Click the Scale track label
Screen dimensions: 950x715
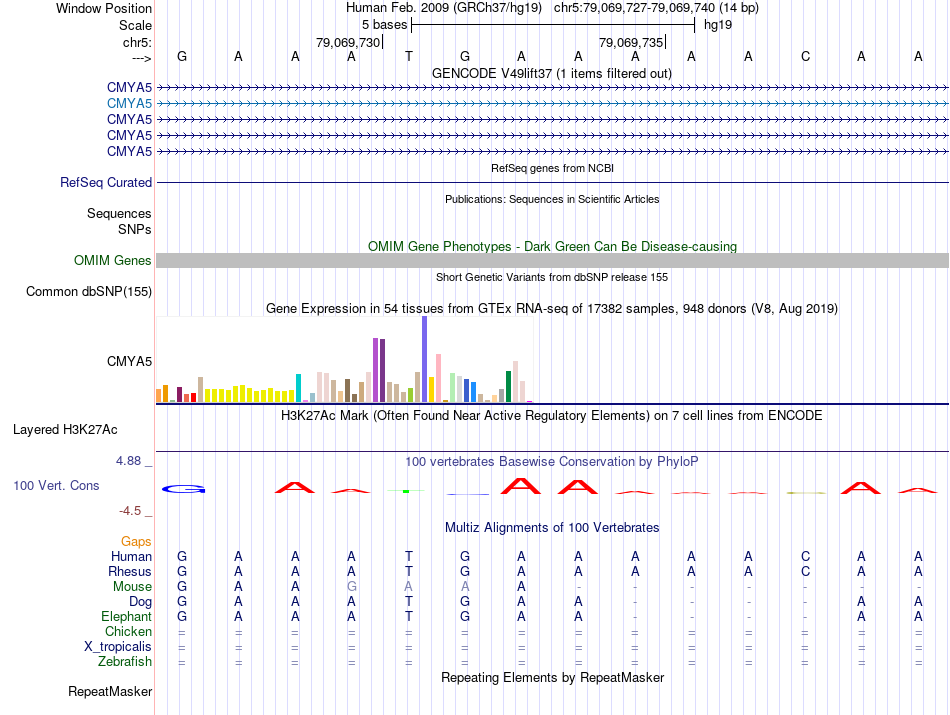(135, 25)
